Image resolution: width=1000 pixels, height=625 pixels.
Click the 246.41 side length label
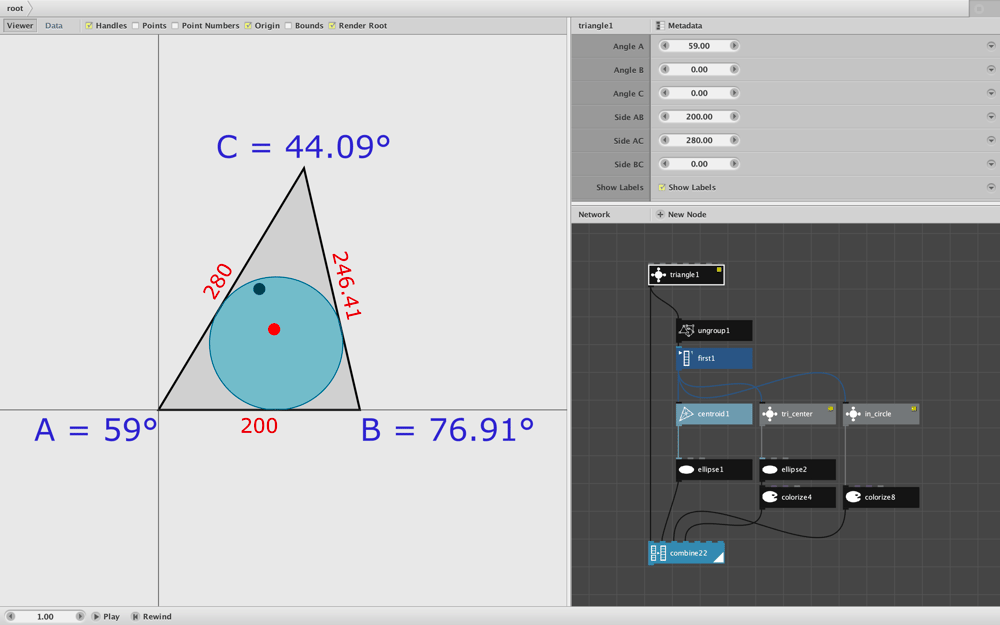[346, 285]
